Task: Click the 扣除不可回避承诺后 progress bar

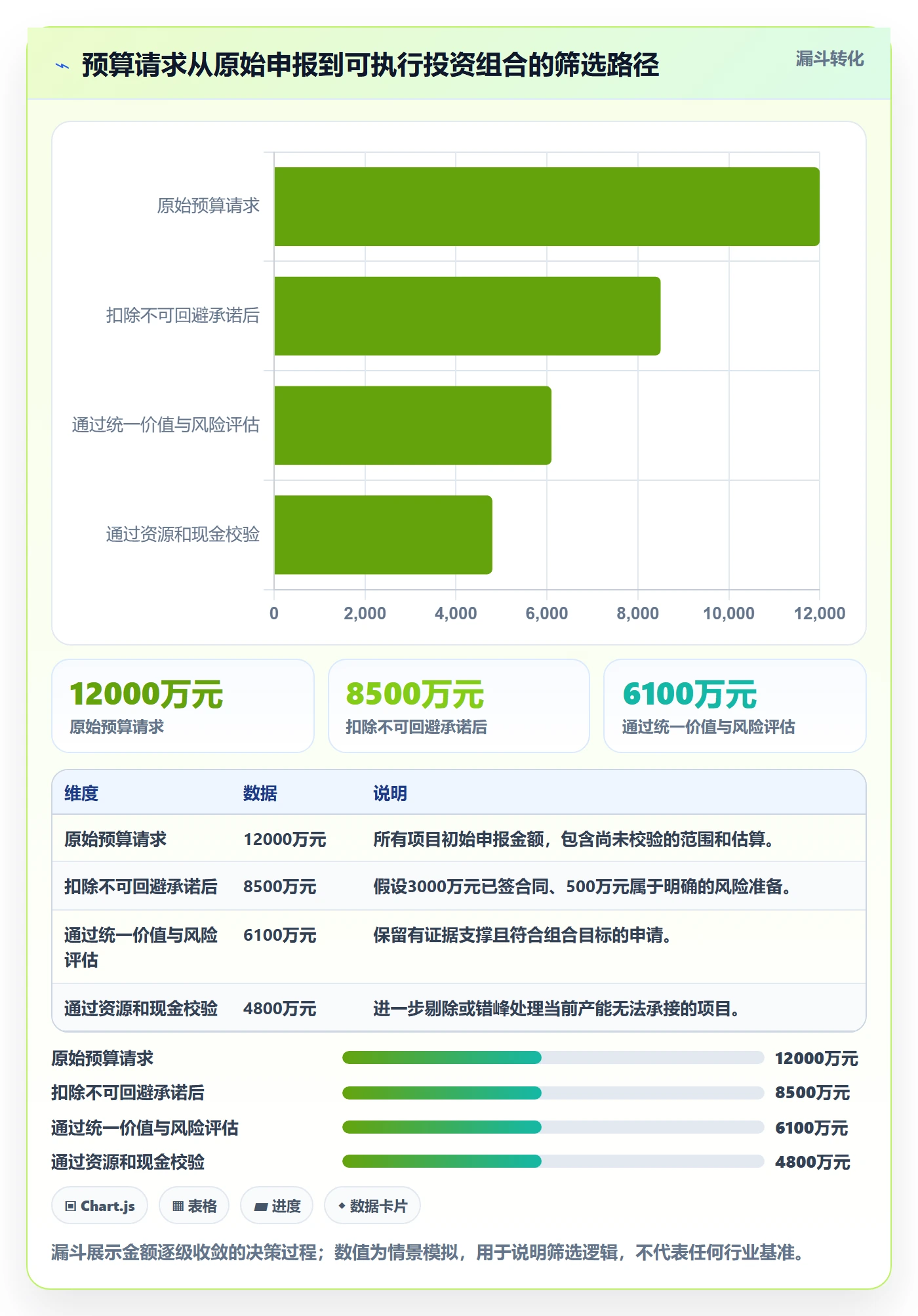Action: (x=553, y=1092)
